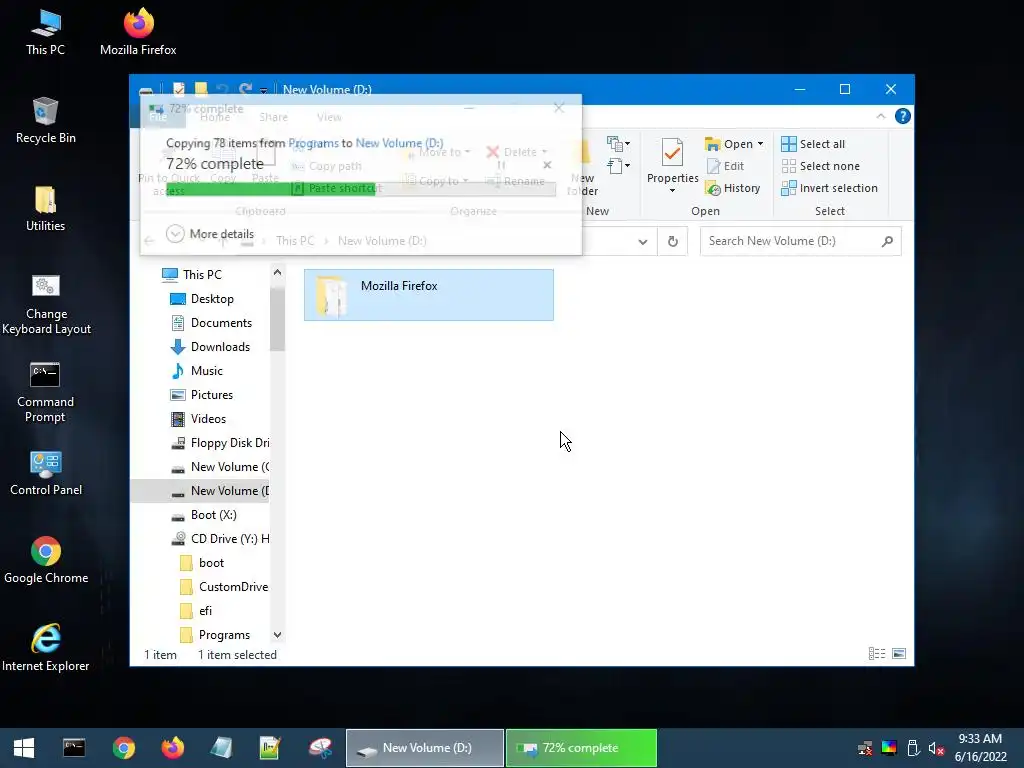Click Invert selection

pyautogui.click(x=829, y=188)
